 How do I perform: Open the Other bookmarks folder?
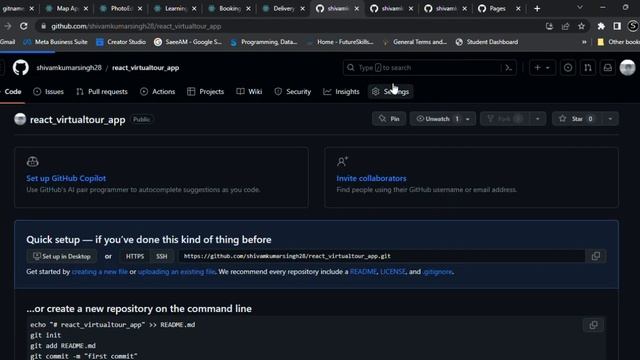pyautogui.click(x=618, y=42)
